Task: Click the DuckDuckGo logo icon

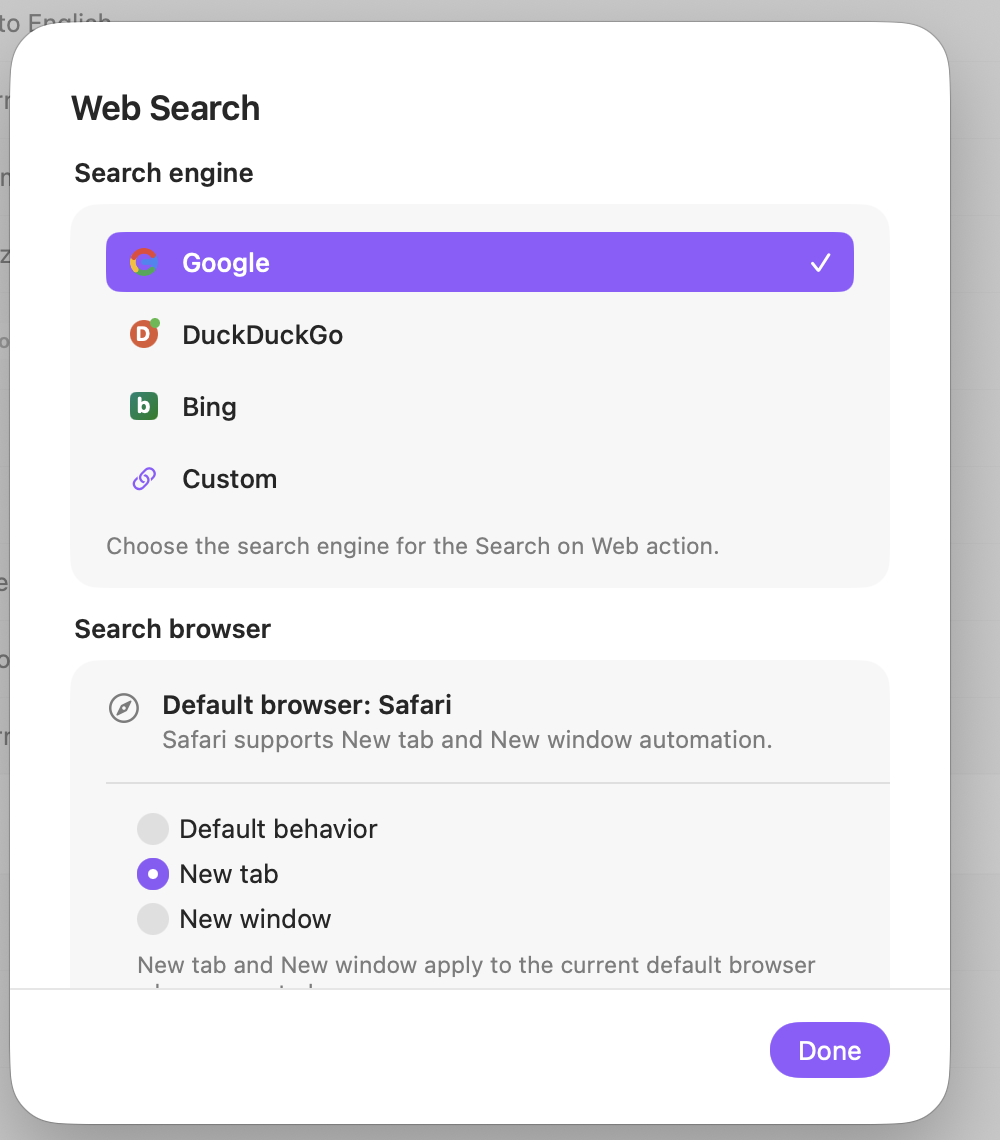Action: coord(144,334)
